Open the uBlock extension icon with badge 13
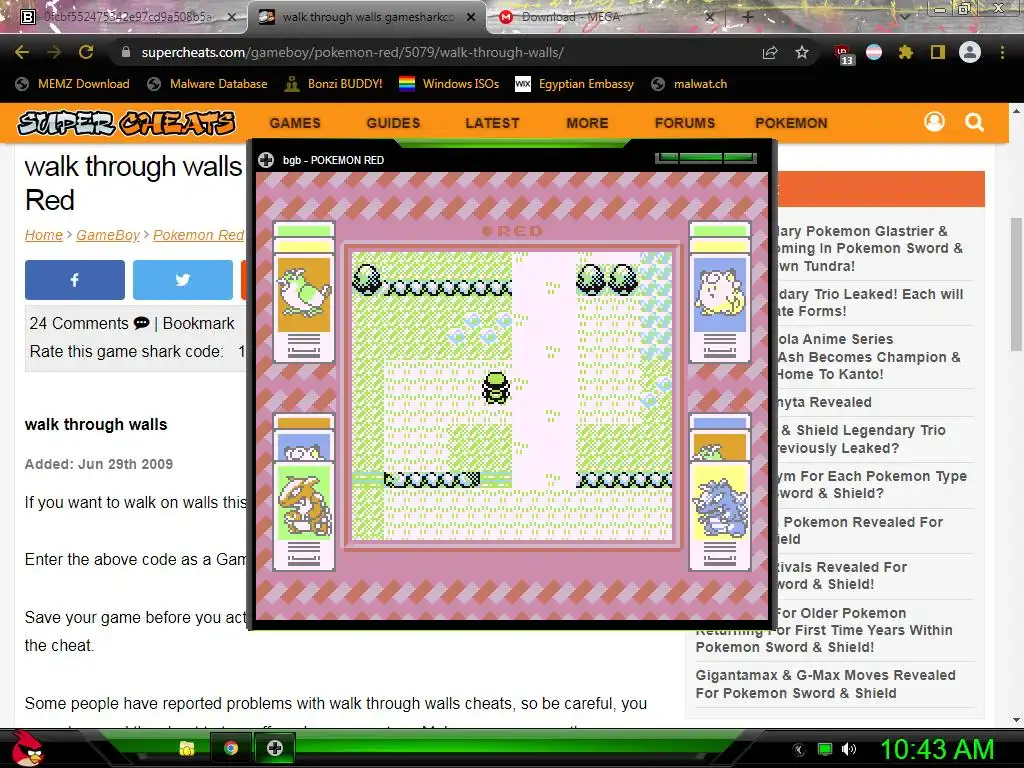The width and height of the screenshot is (1024, 768). [844, 54]
